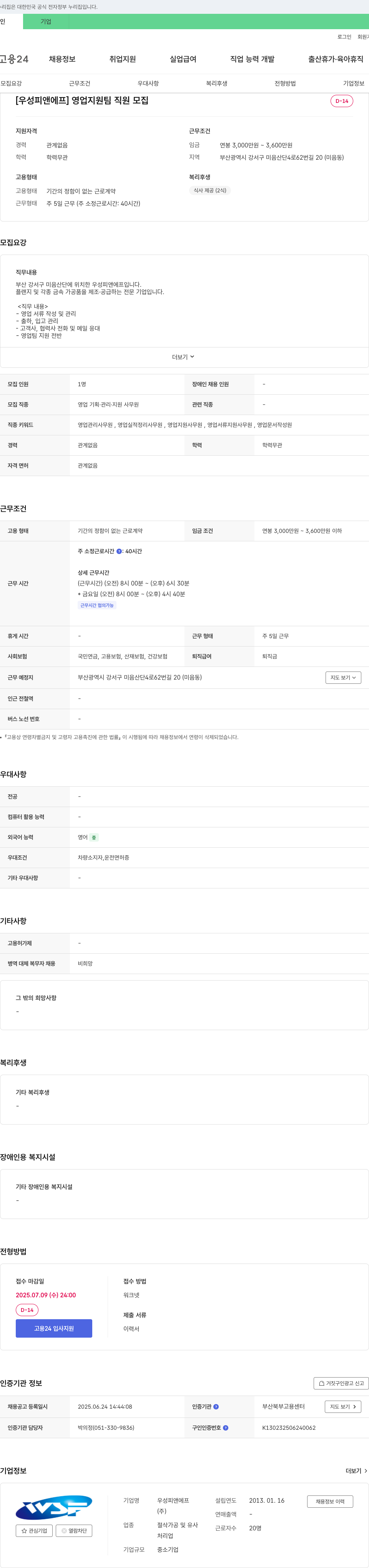The height and width of the screenshot is (1568, 369).
Task: Click the salary text 연봉 3,000만원 ~ 3,600만원 이하
Action: [x=302, y=531]
